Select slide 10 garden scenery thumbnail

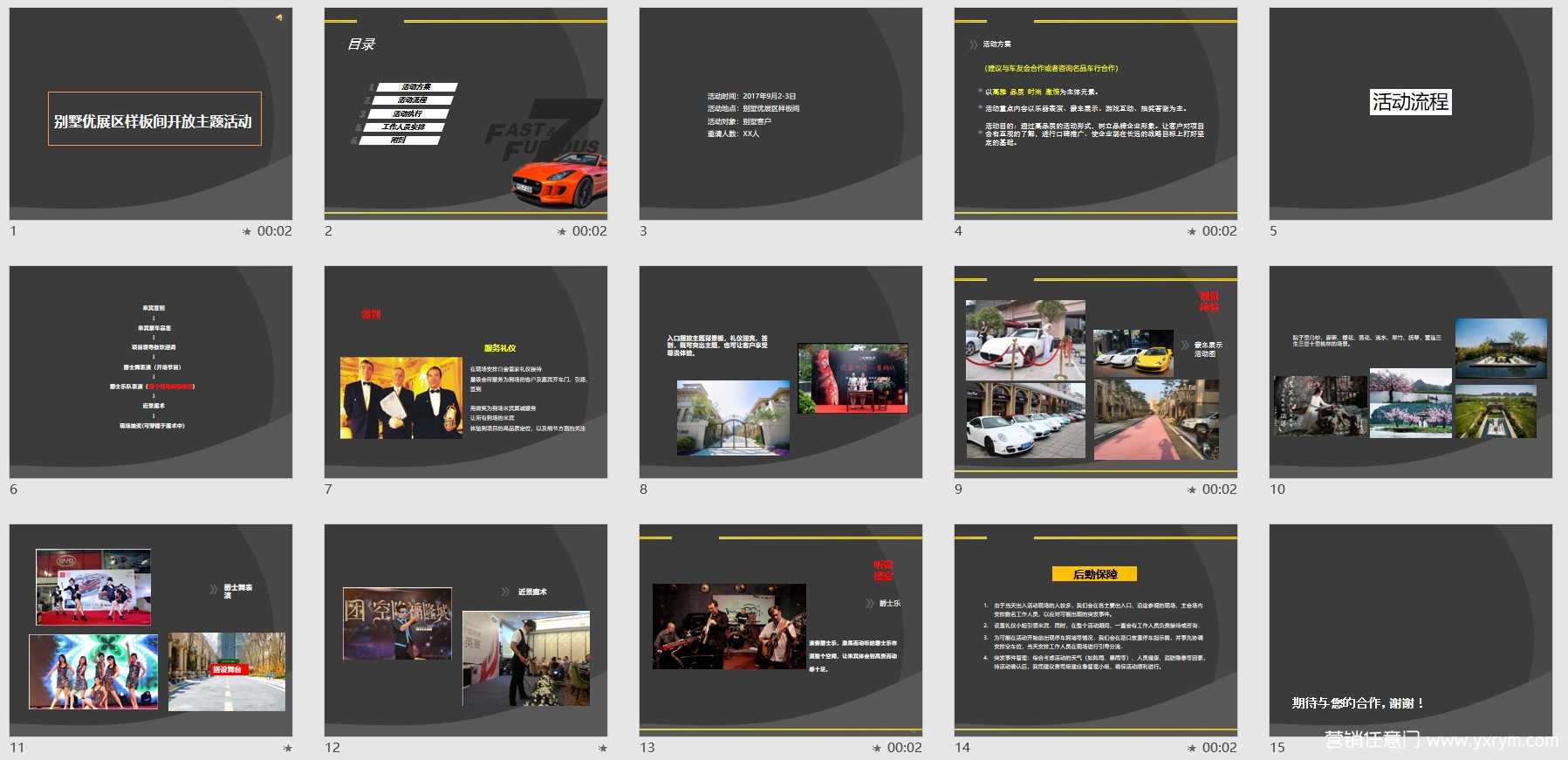(1411, 372)
